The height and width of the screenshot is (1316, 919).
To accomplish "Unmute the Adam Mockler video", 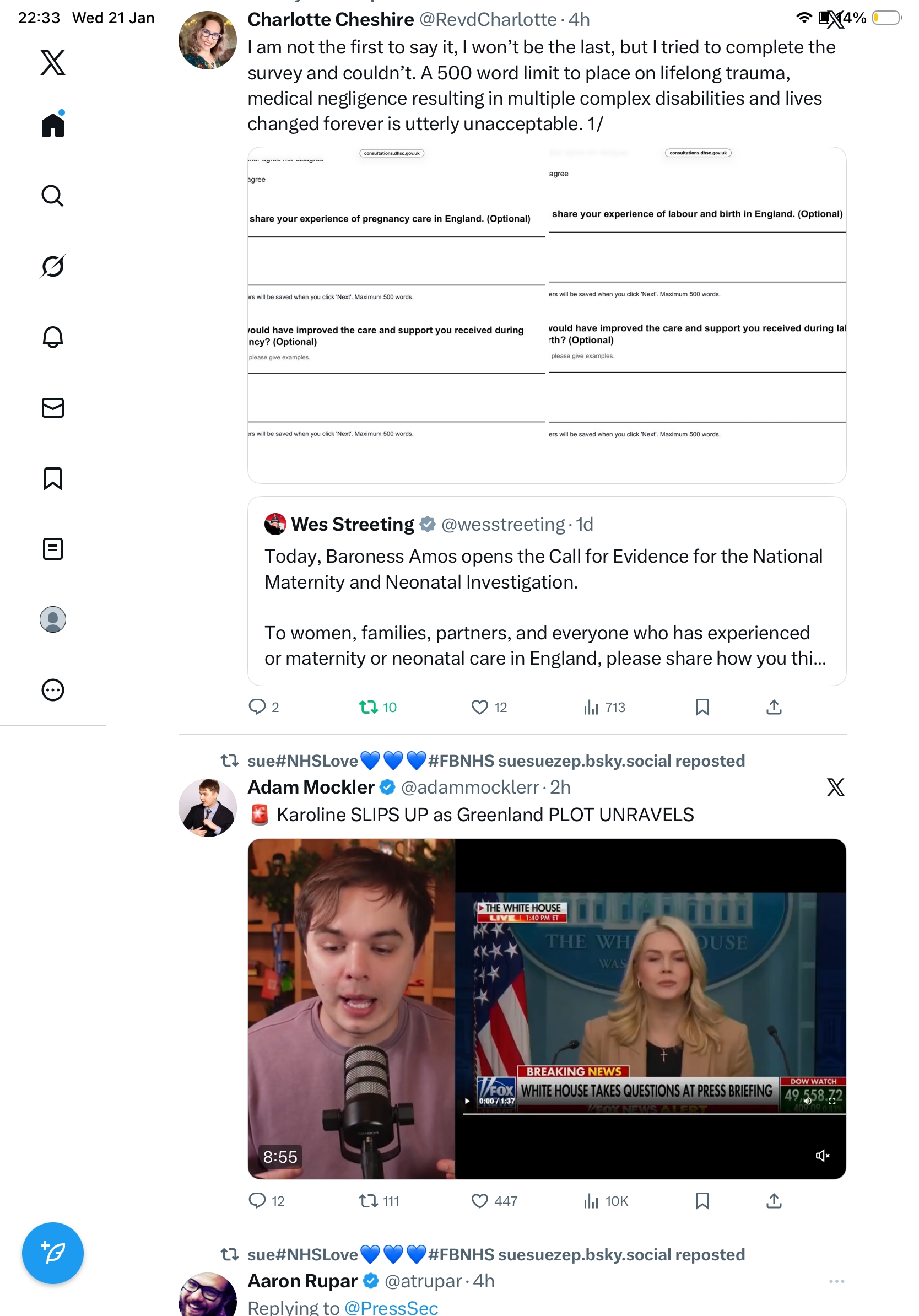I will [822, 1155].
